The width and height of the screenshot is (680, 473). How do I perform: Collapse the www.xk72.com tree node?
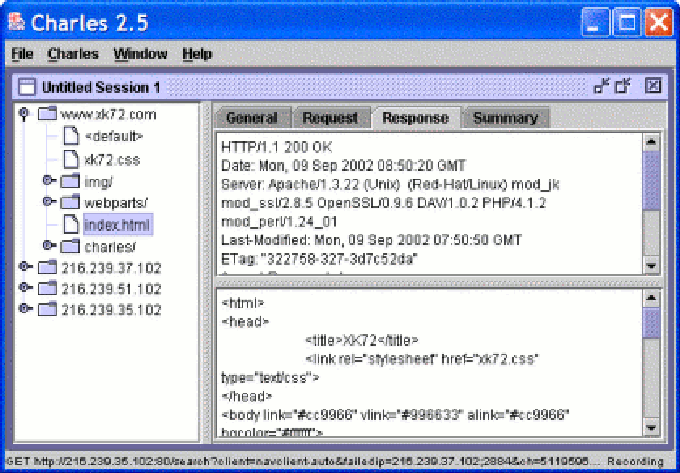(24, 114)
